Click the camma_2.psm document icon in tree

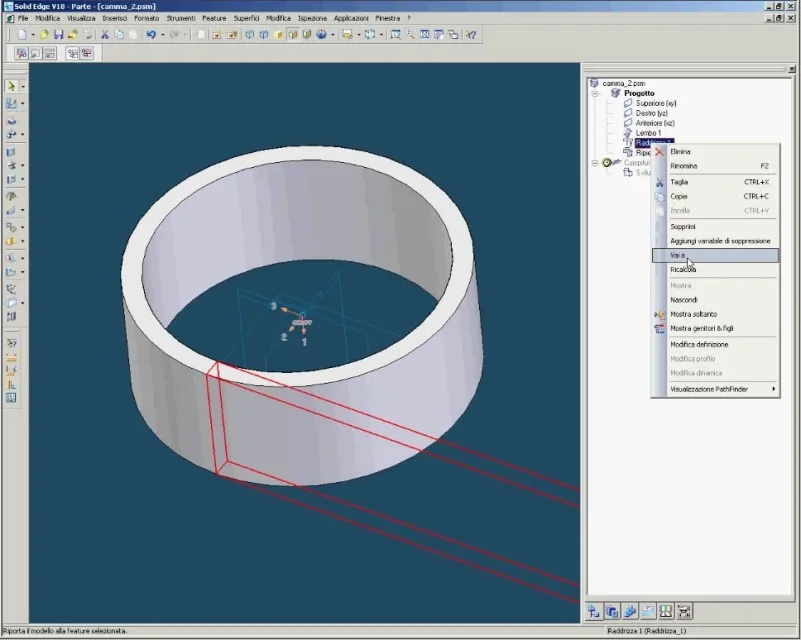pos(594,83)
